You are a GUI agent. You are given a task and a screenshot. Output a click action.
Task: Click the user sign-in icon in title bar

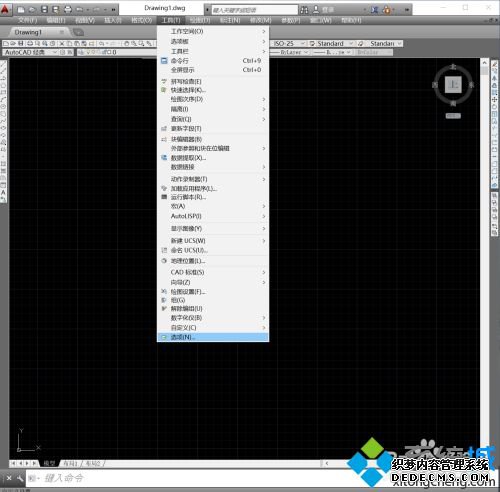(316, 10)
